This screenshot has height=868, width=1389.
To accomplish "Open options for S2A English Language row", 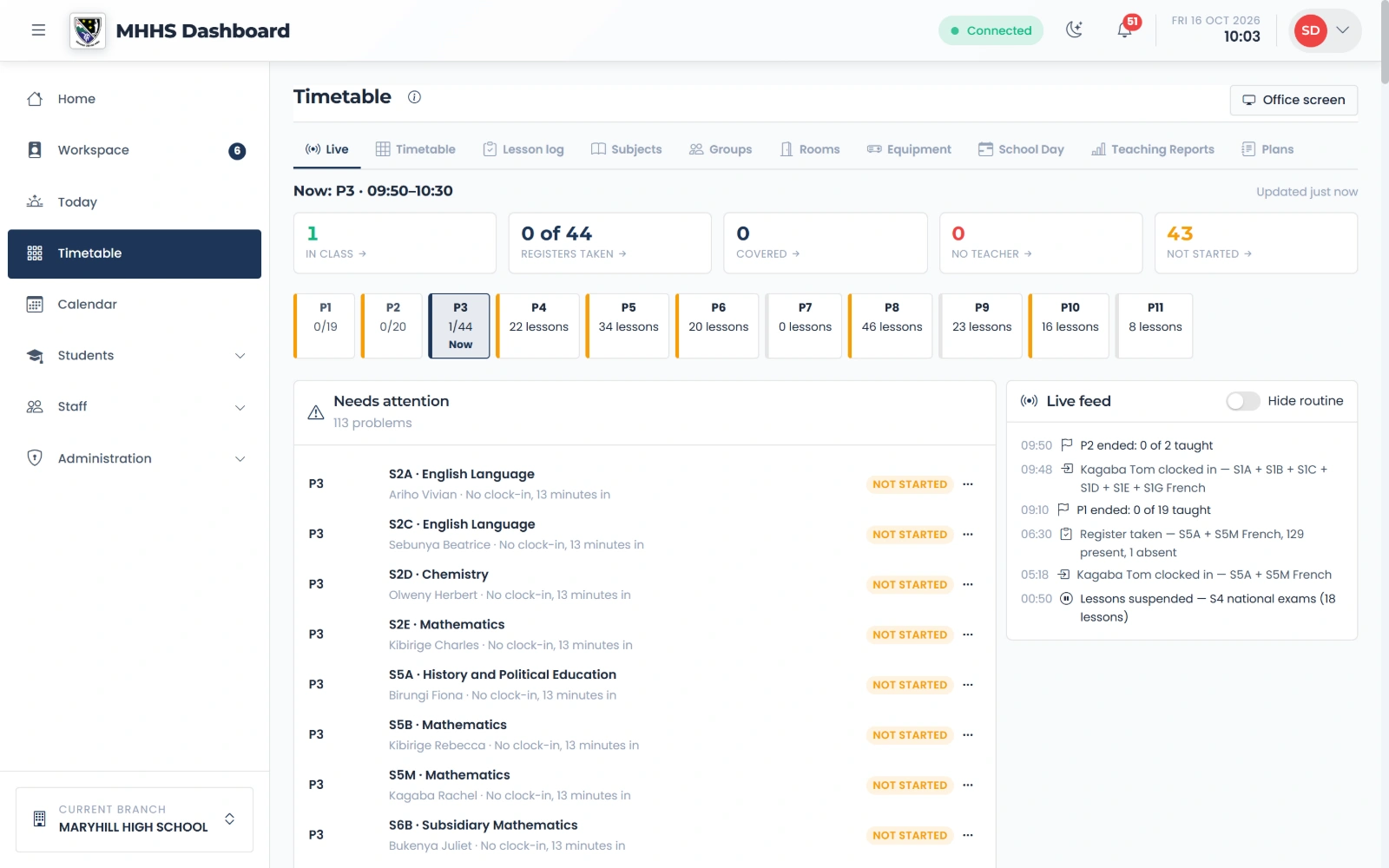I will [x=968, y=484].
